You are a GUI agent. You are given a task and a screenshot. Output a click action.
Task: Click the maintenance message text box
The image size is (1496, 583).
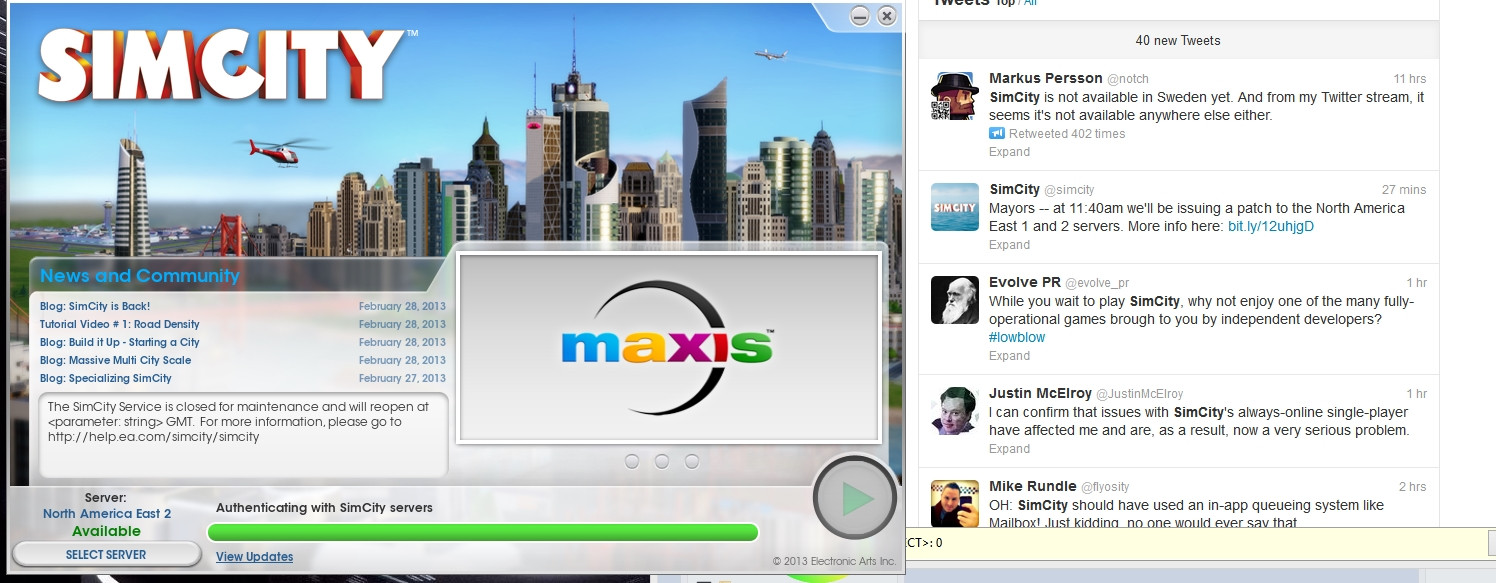tap(243, 435)
